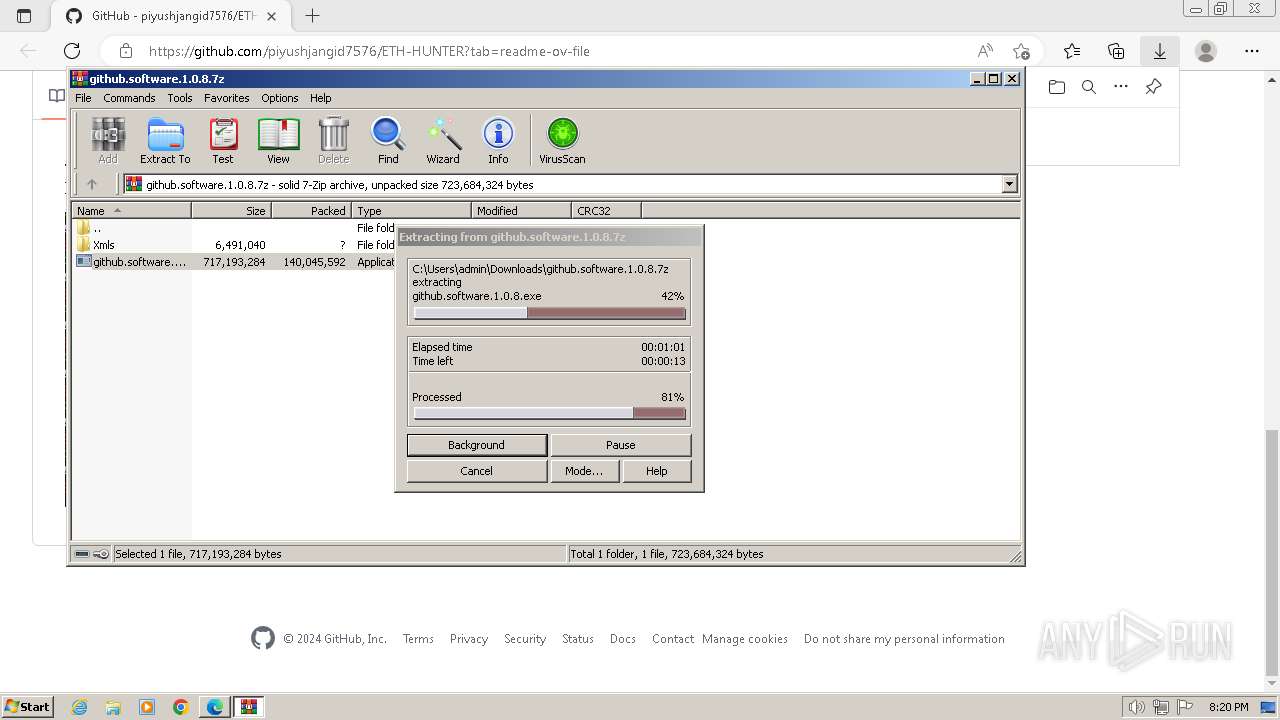Refresh the browser page

coord(72,51)
